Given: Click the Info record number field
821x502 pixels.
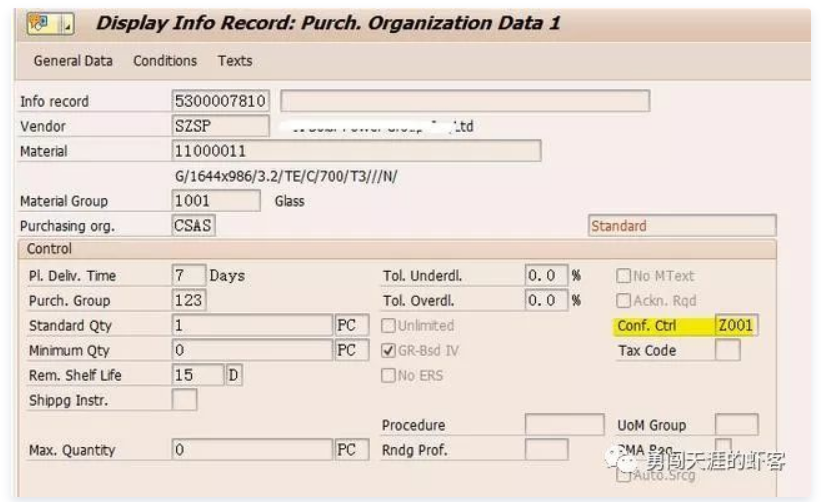Looking at the screenshot, I should coord(220,101).
